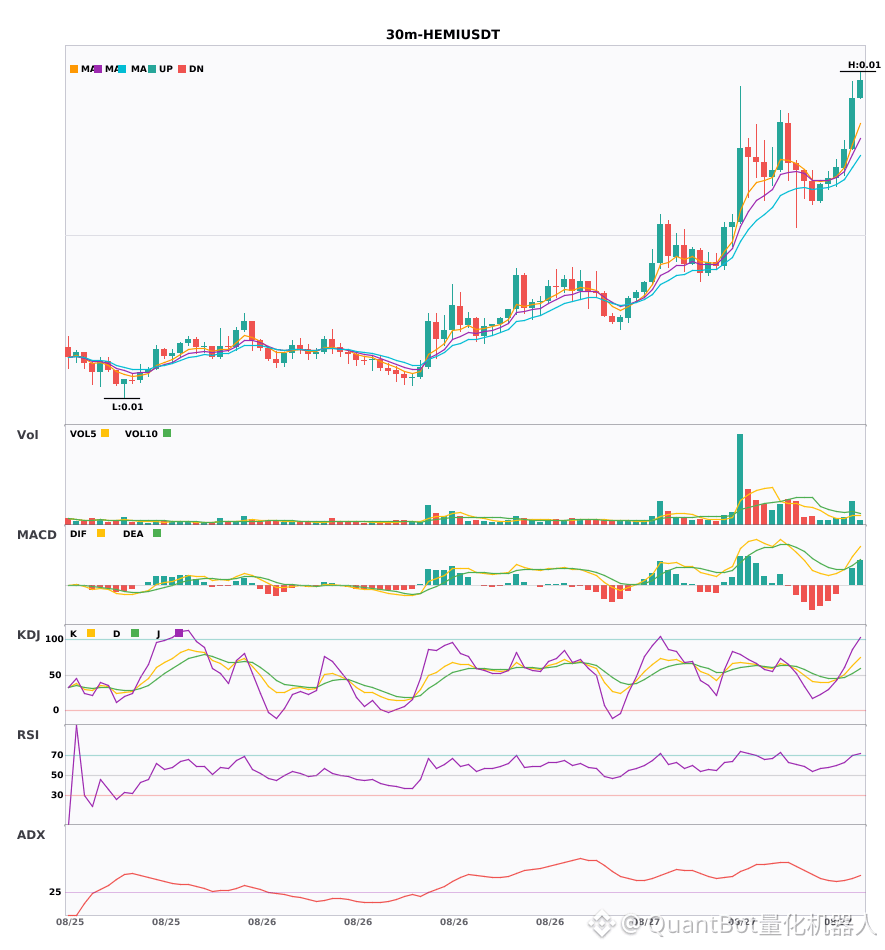
Task: Click the L:0.01 low price label
Action: pos(127,407)
